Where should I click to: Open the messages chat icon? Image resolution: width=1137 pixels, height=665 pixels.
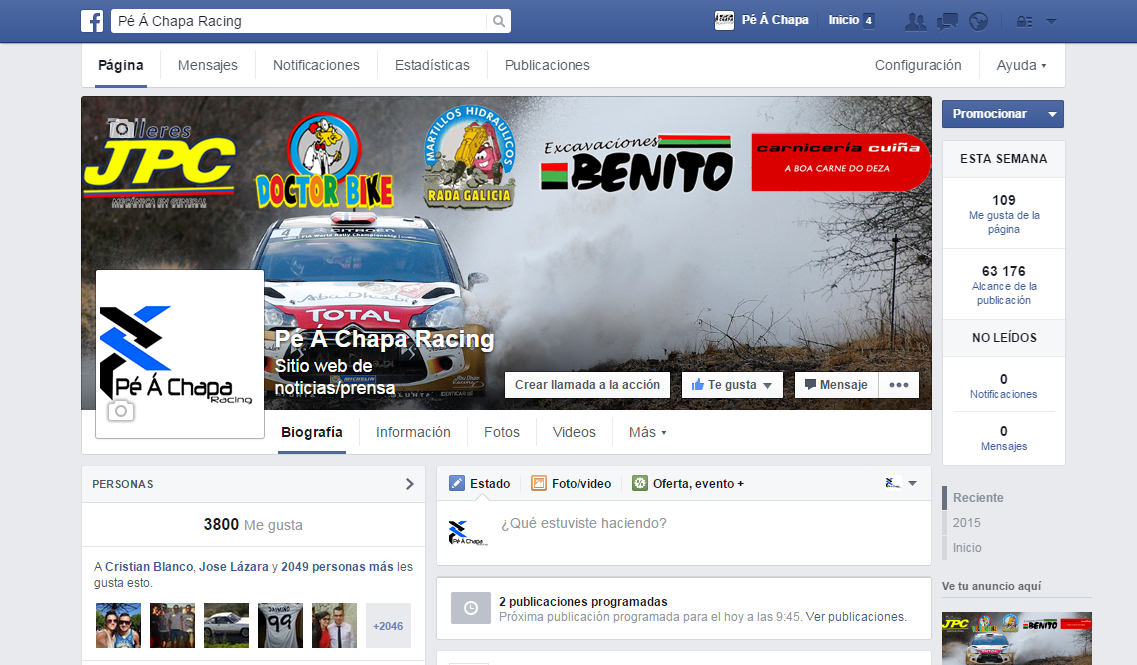(x=947, y=22)
